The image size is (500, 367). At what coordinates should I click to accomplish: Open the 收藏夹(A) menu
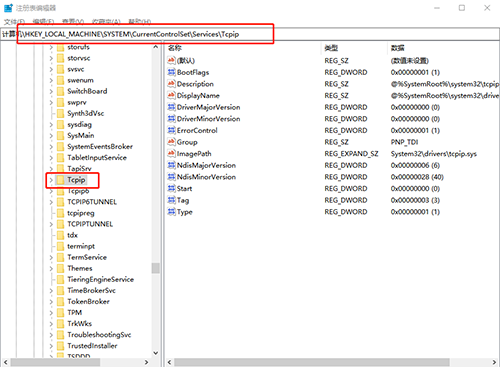pyautogui.click(x=106, y=22)
